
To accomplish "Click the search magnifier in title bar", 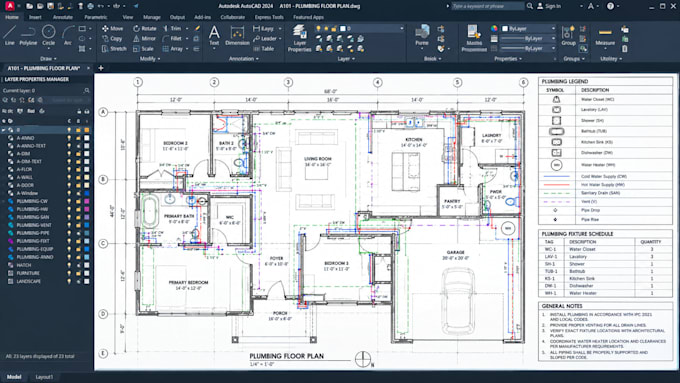I will click(x=530, y=6).
